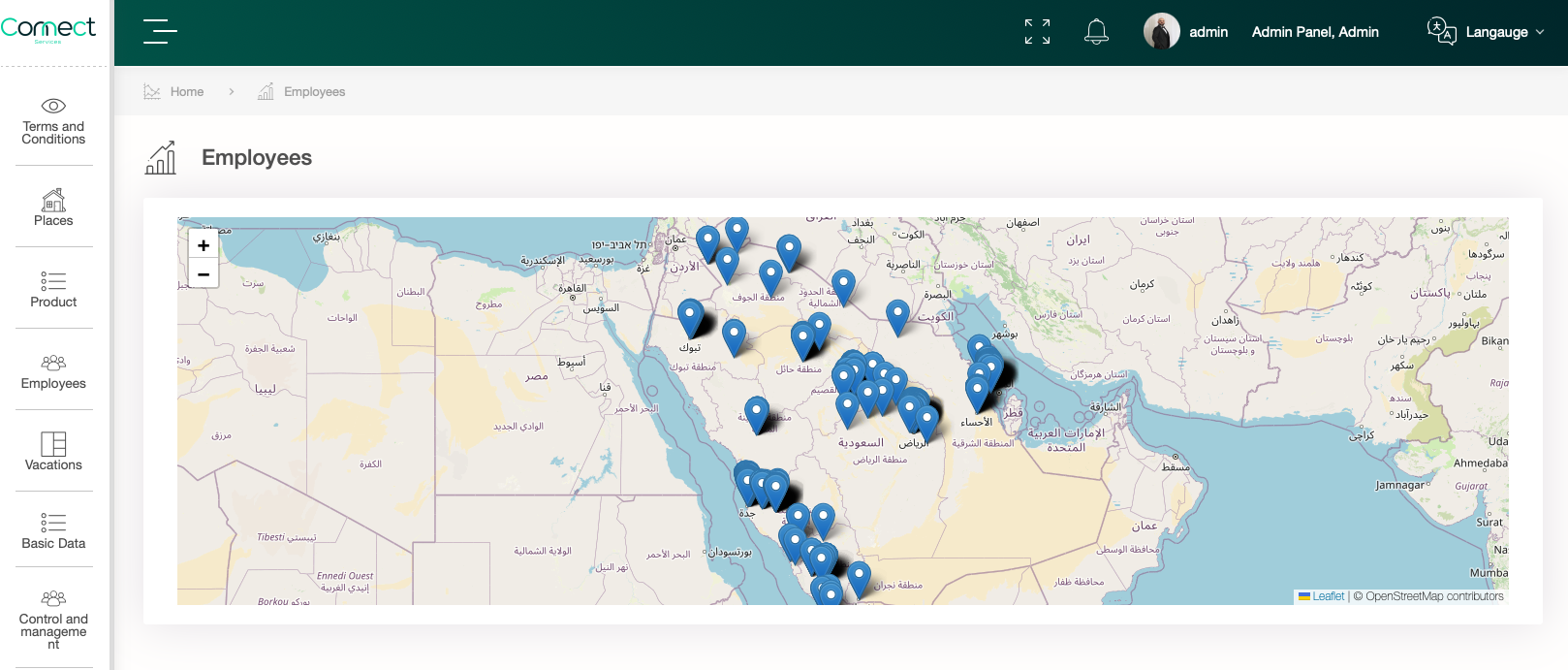
Task: Expand the Langauge chevron arrow
Action: click(1540, 32)
